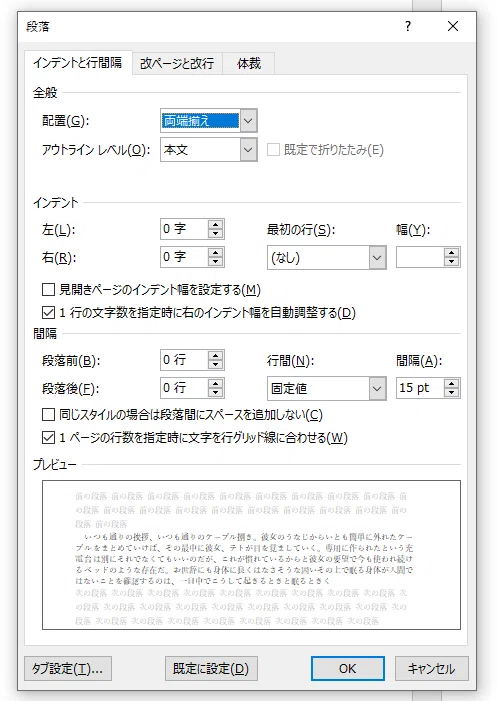
Task: Enable 同じスタイルの場合は段落間にスペースを追加しない checkbox
Action: pos(48,415)
